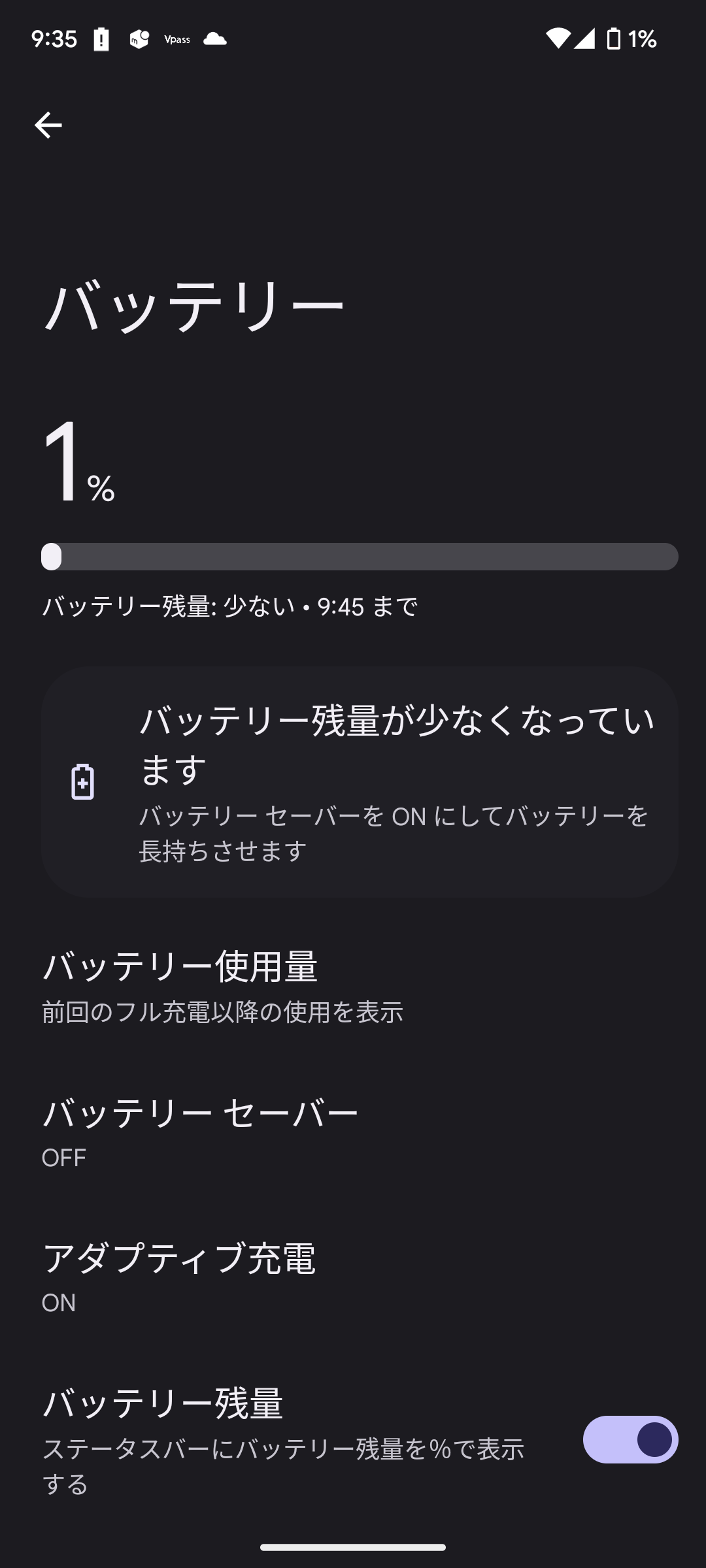Tap the 9:45 まで remaining estimate text
The height and width of the screenshot is (1568, 706).
(x=367, y=606)
